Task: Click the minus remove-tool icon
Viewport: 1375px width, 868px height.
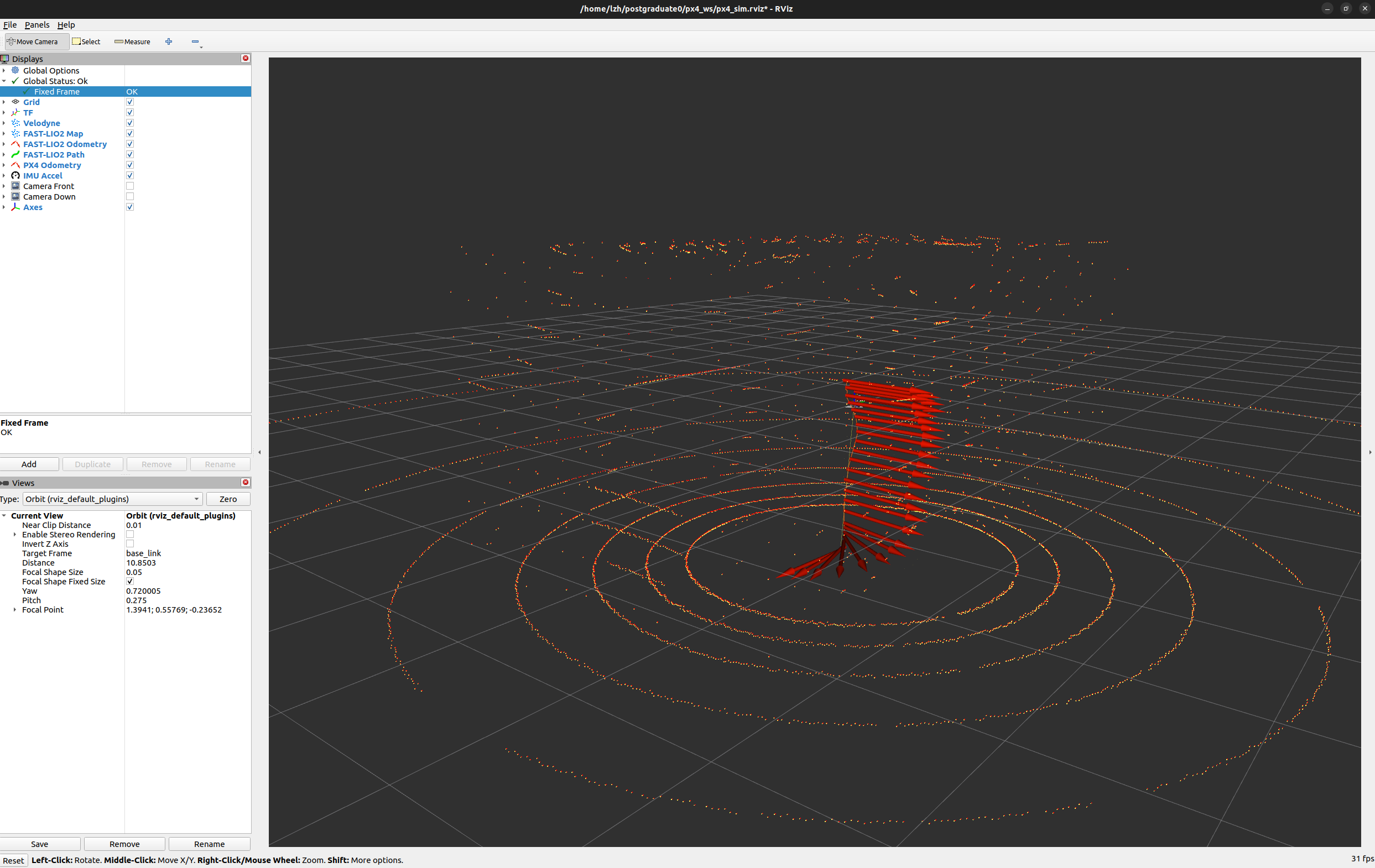Action: [195, 41]
